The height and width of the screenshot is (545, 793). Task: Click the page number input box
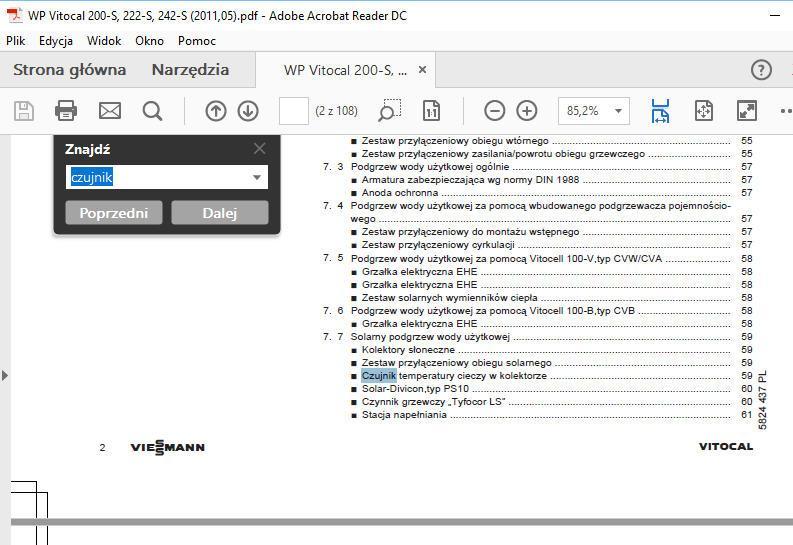tap(293, 111)
